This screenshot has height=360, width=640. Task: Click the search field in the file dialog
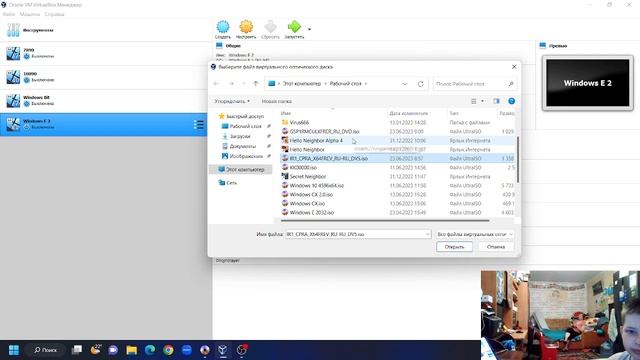point(474,84)
